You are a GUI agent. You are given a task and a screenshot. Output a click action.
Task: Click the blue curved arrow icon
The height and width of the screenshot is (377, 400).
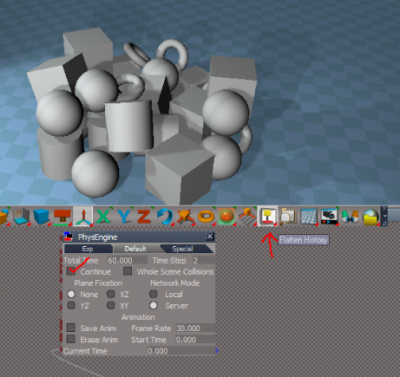[x=165, y=217]
